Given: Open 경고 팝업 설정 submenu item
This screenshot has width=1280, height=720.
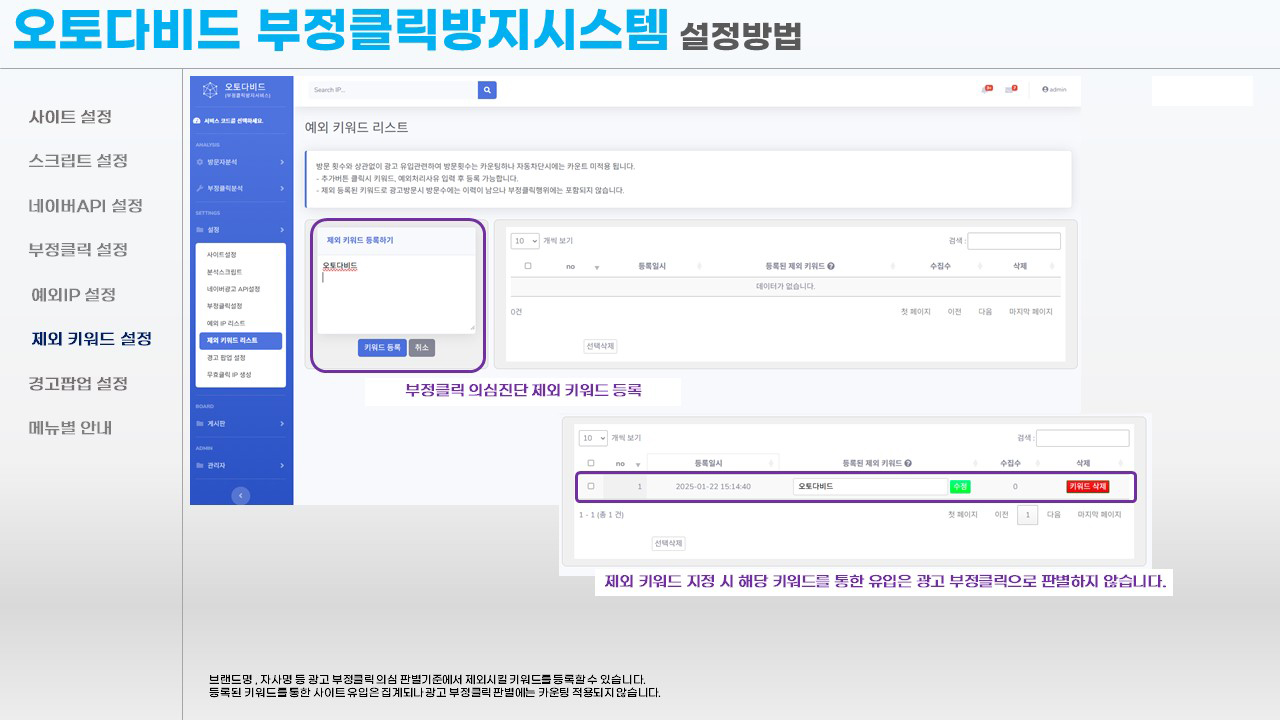Looking at the screenshot, I should [x=226, y=357].
